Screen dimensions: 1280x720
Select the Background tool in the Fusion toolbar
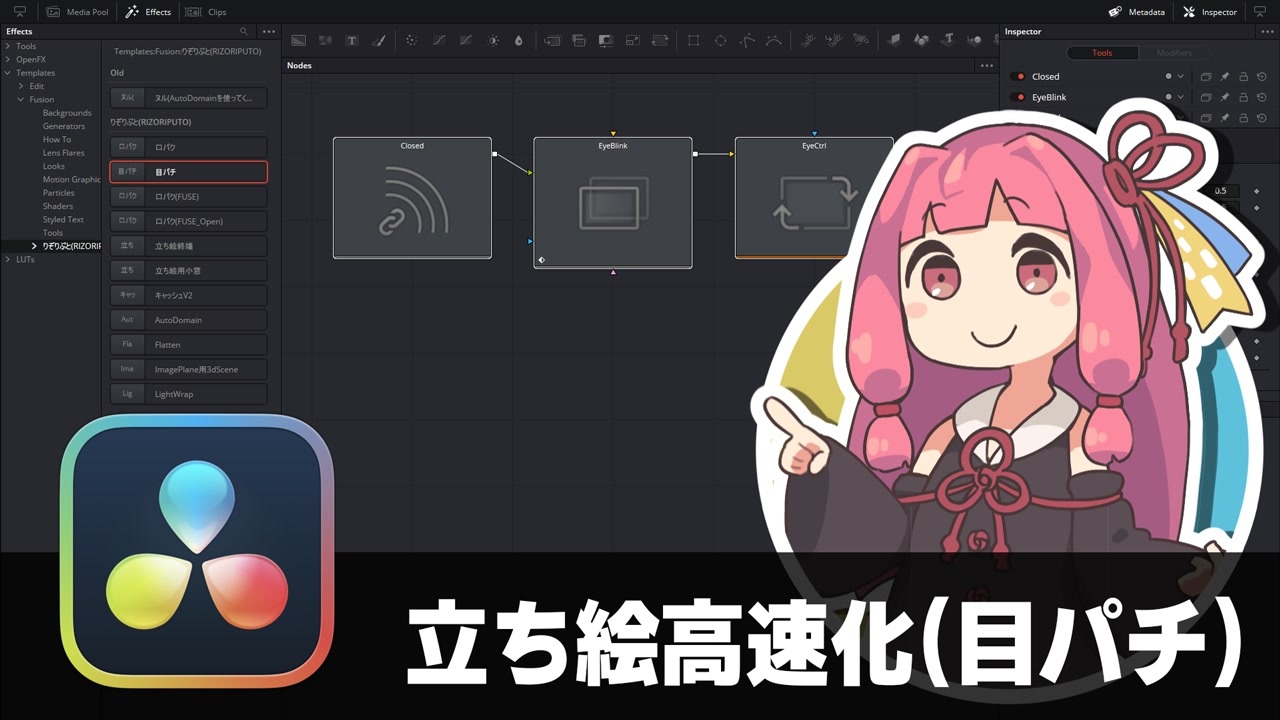(x=298, y=41)
